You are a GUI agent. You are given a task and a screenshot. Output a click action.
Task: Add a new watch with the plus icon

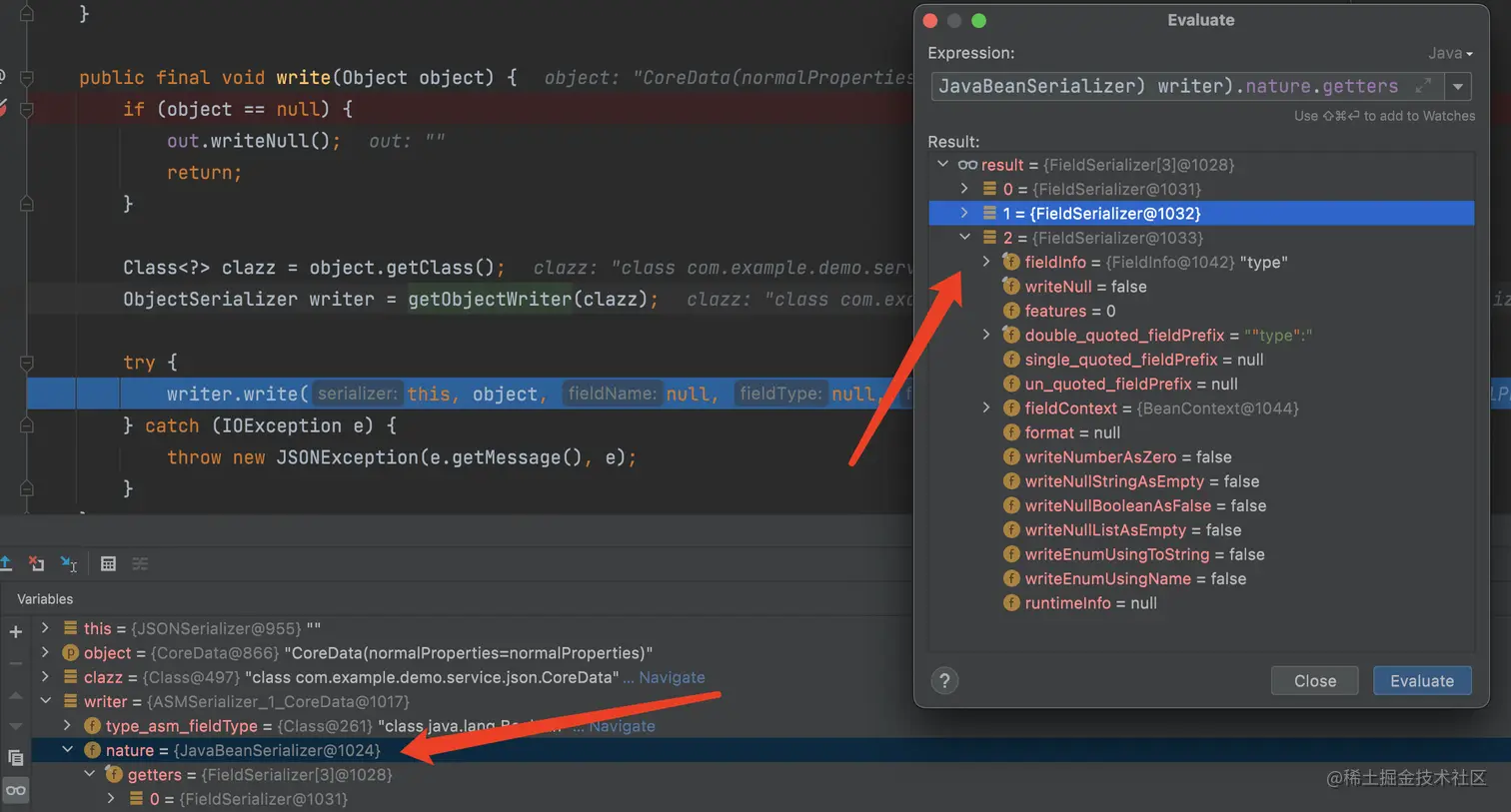point(15,631)
